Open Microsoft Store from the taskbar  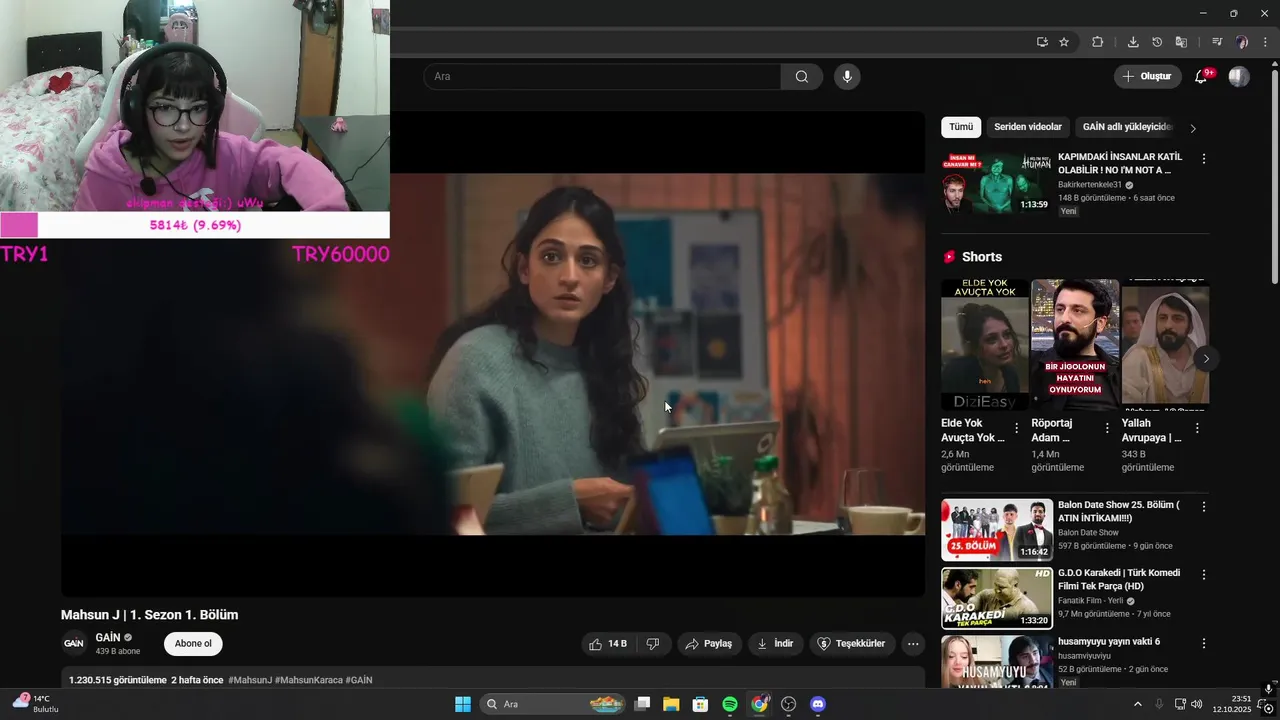coord(701,704)
